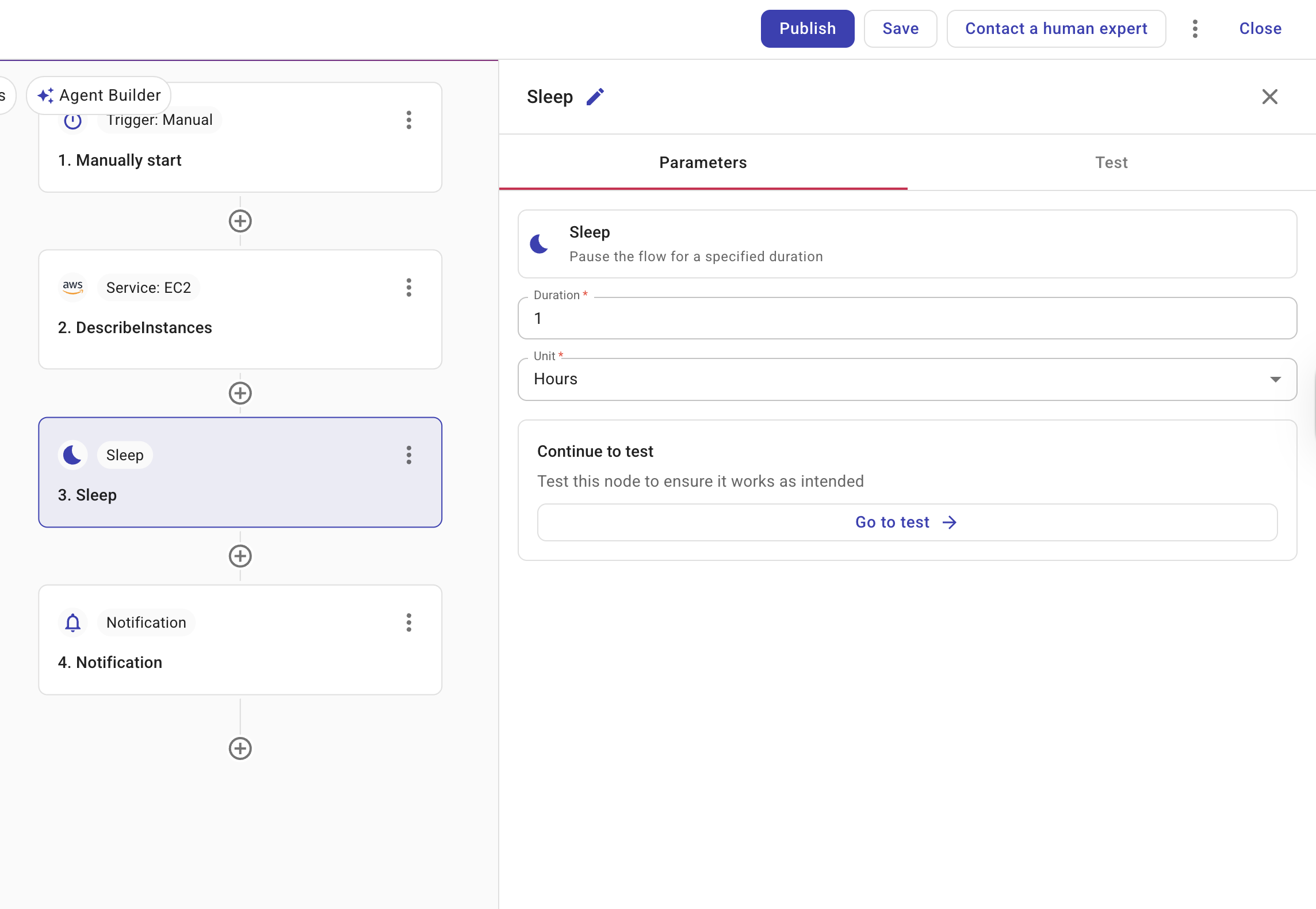Click the bell icon on the Notification node
Image resolution: width=1316 pixels, height=909 pixels.
click(x=72, y=622)
